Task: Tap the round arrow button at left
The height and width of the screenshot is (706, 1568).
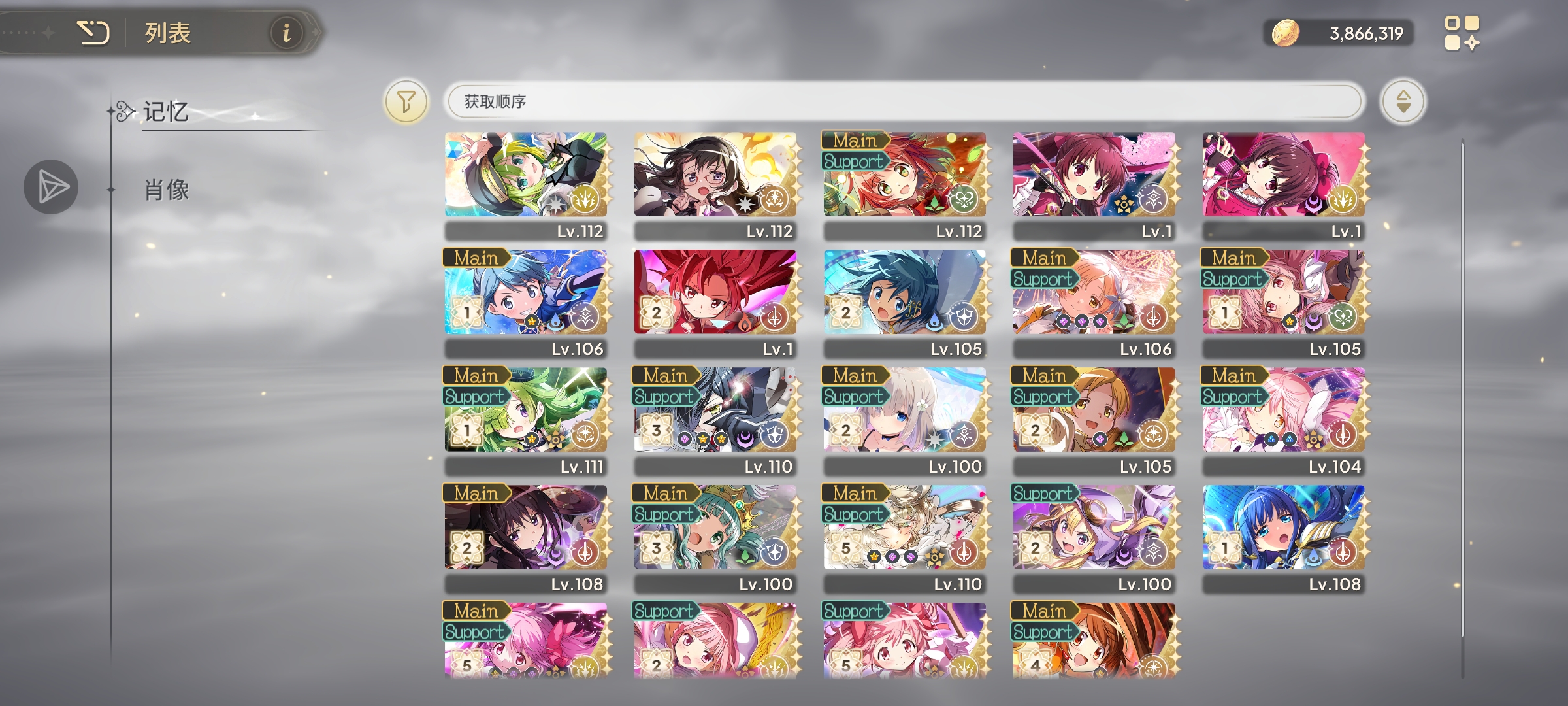Action: pyautogui.click(x=51, y=187)
